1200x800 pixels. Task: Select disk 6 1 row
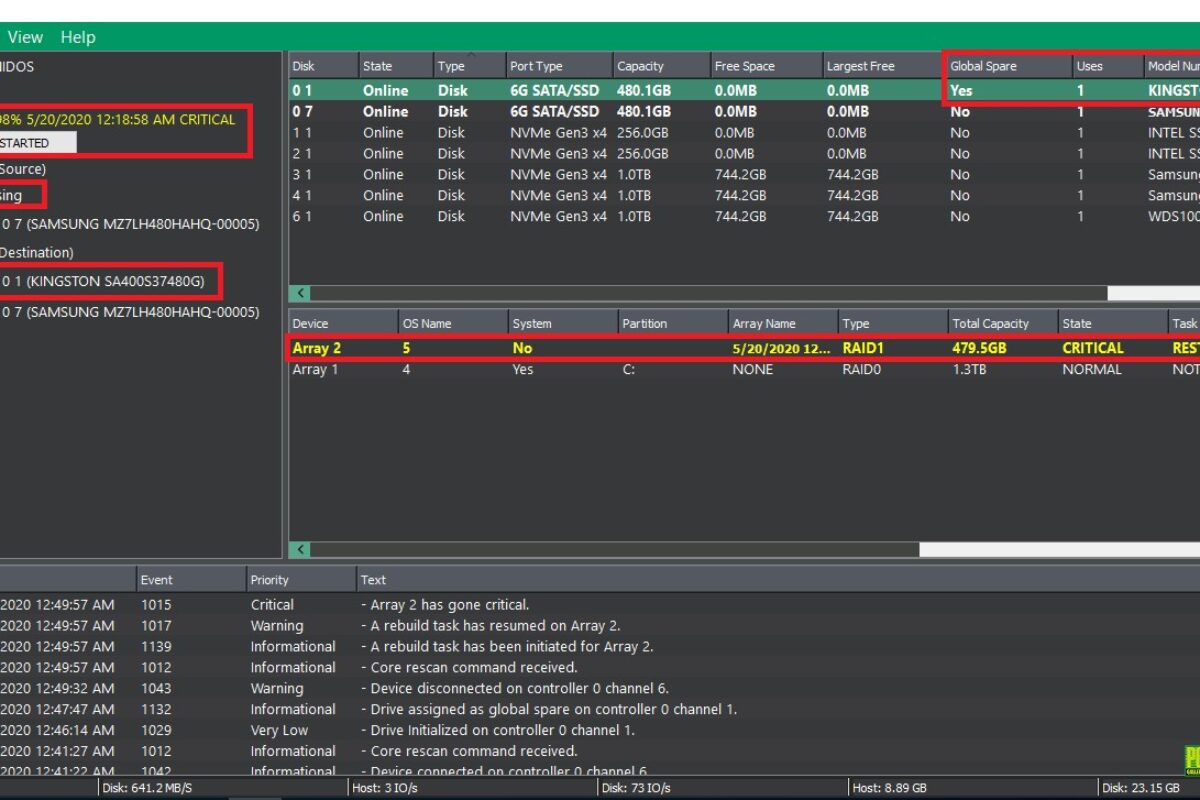click(x=744, y=216)
